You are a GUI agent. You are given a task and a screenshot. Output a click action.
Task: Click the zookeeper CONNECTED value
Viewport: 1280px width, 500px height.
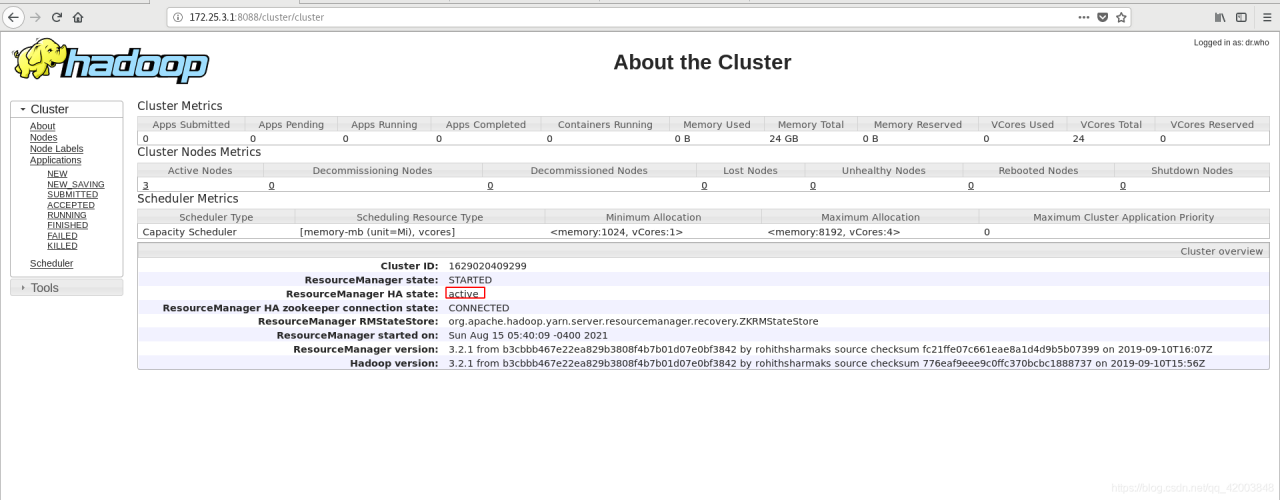[x=479, y=308]
